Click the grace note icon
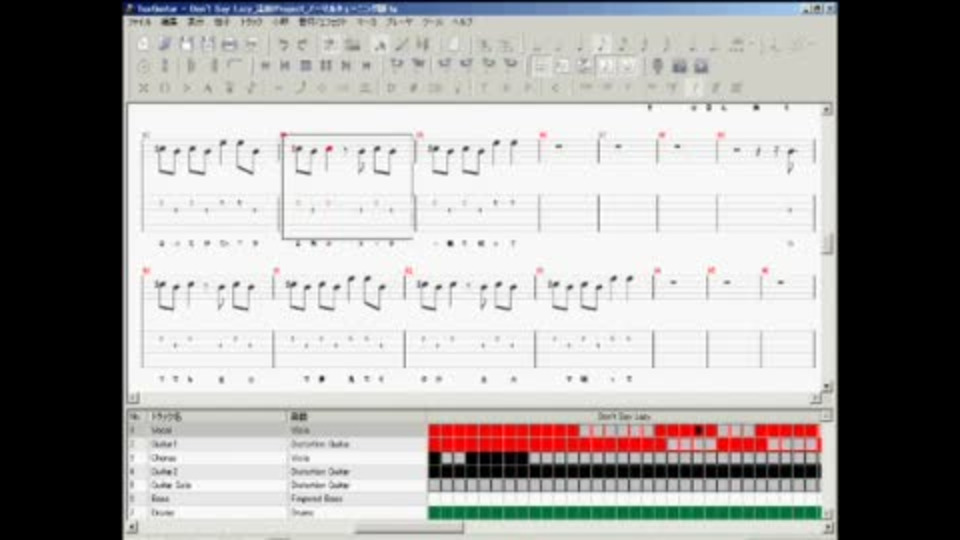The image size is (960, 540). [252, 88]
